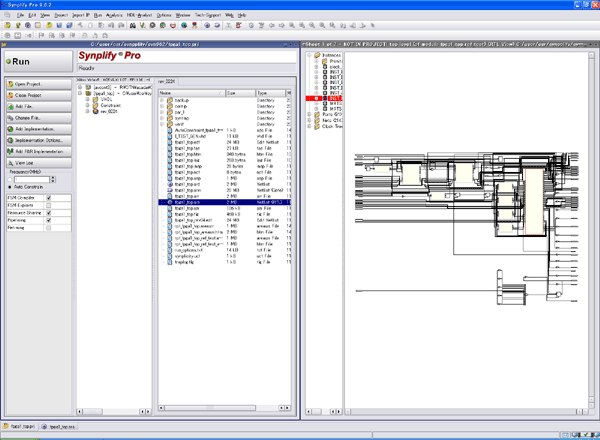The height and width of the screenshot is (440, 600).
Task: Open the Project menu
Action: point(61,15)
